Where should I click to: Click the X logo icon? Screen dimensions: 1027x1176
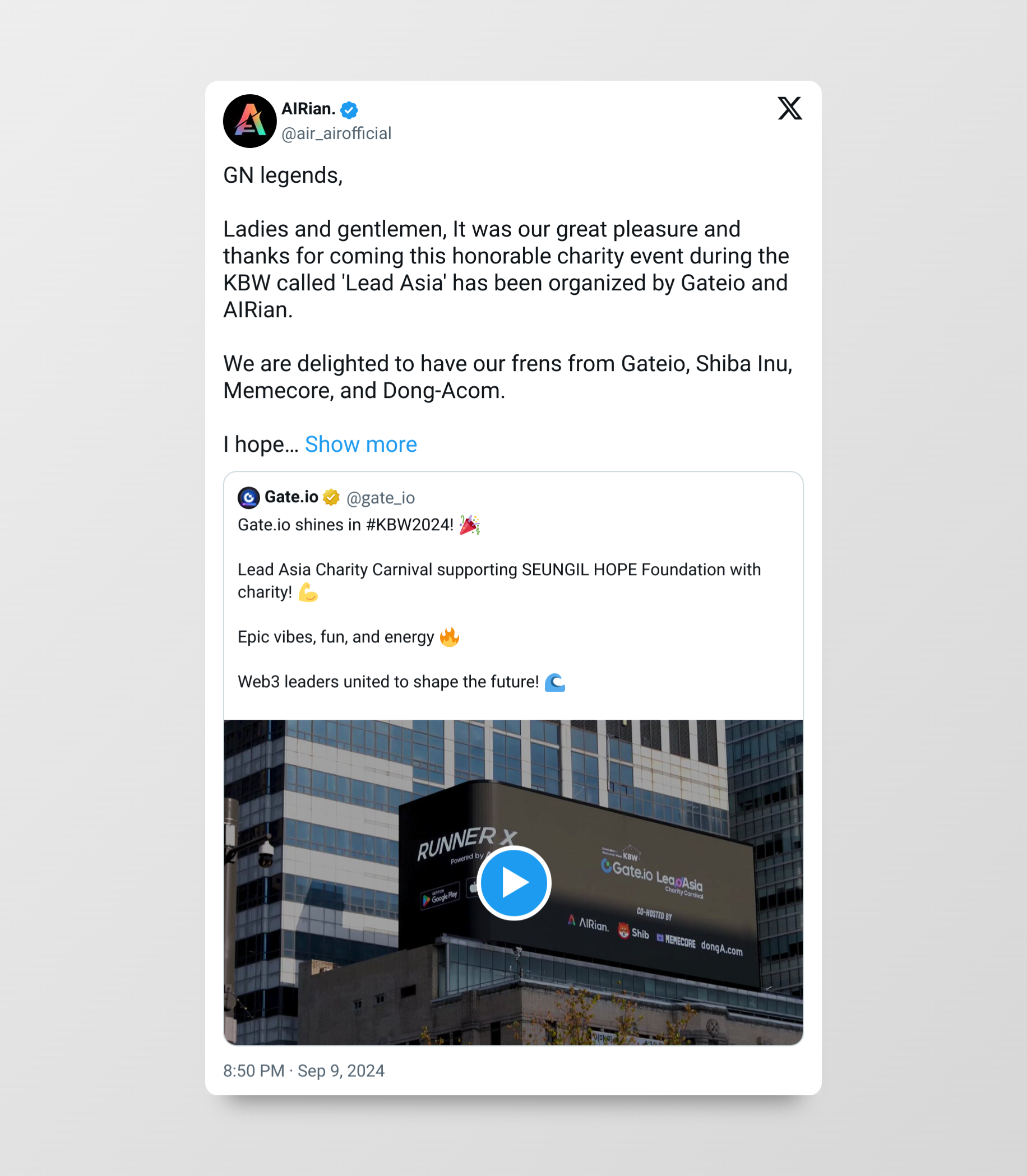tap(789, 108)
